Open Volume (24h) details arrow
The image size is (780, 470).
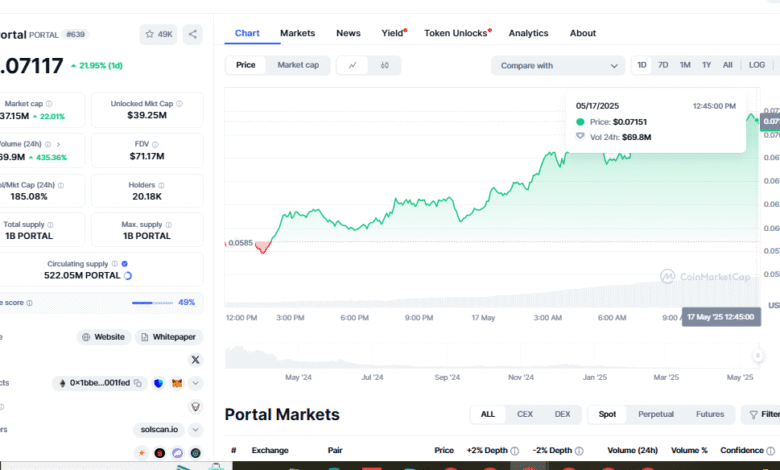(58, 144)
